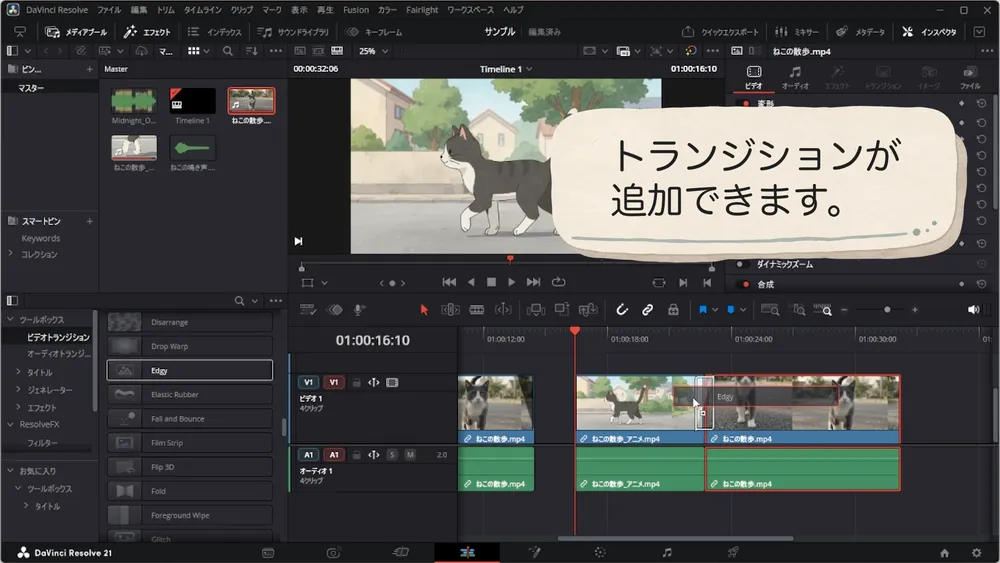
Task: Toggle Position lock icon
Action: pyautogui.click(x=673, y=310)
